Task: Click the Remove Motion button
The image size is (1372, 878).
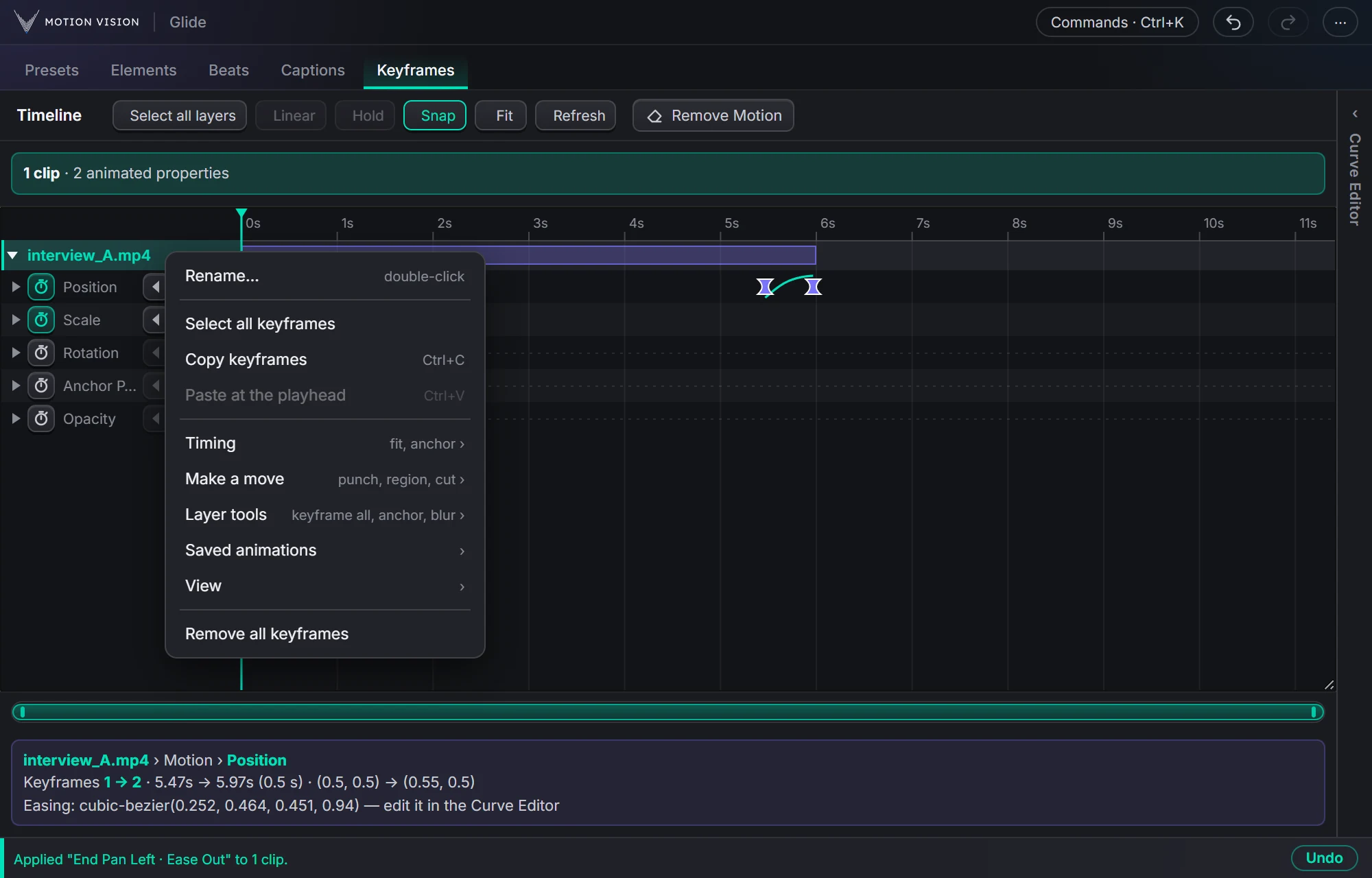Action: tap(713, 115)
